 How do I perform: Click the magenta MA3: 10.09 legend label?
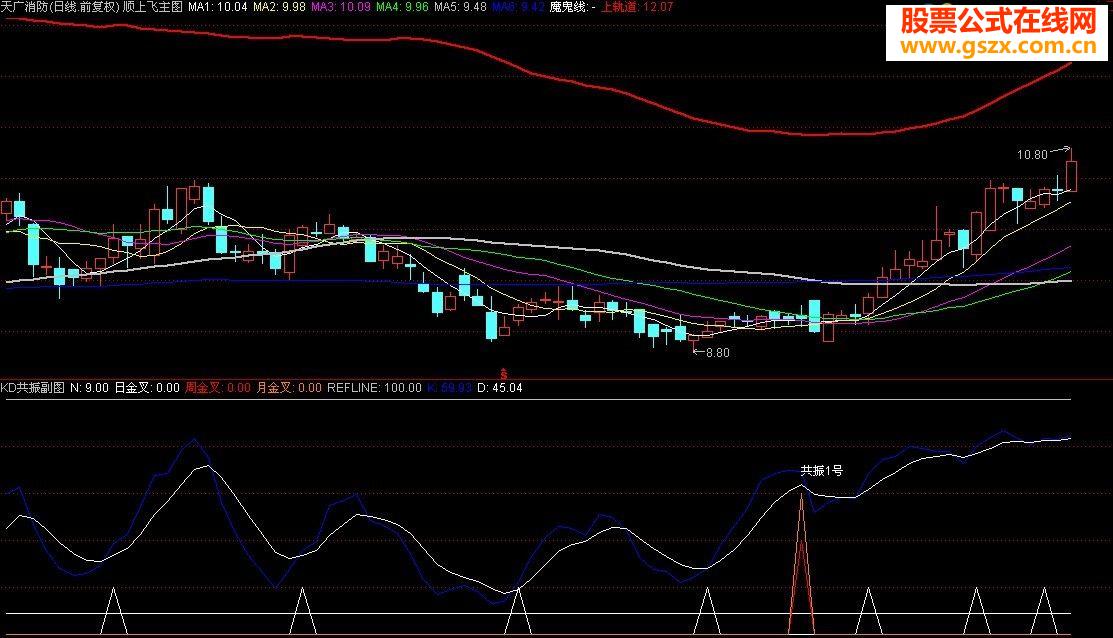click(x=341, y=7)
